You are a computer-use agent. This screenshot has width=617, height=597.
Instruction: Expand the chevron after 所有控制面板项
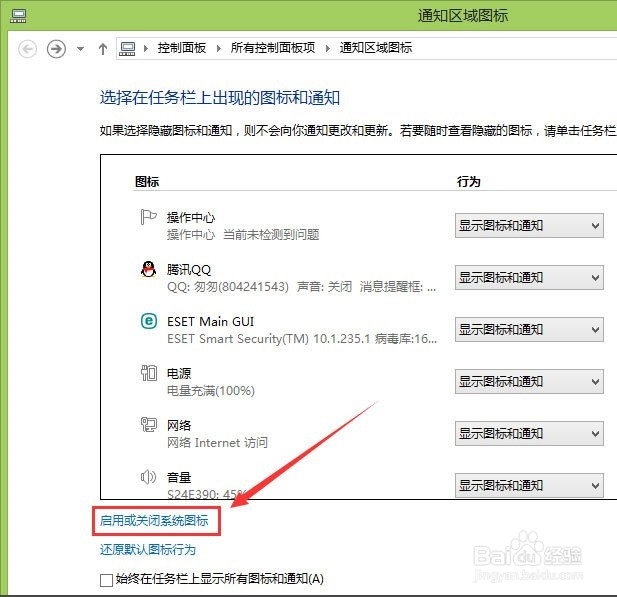(x=328, y=49)
